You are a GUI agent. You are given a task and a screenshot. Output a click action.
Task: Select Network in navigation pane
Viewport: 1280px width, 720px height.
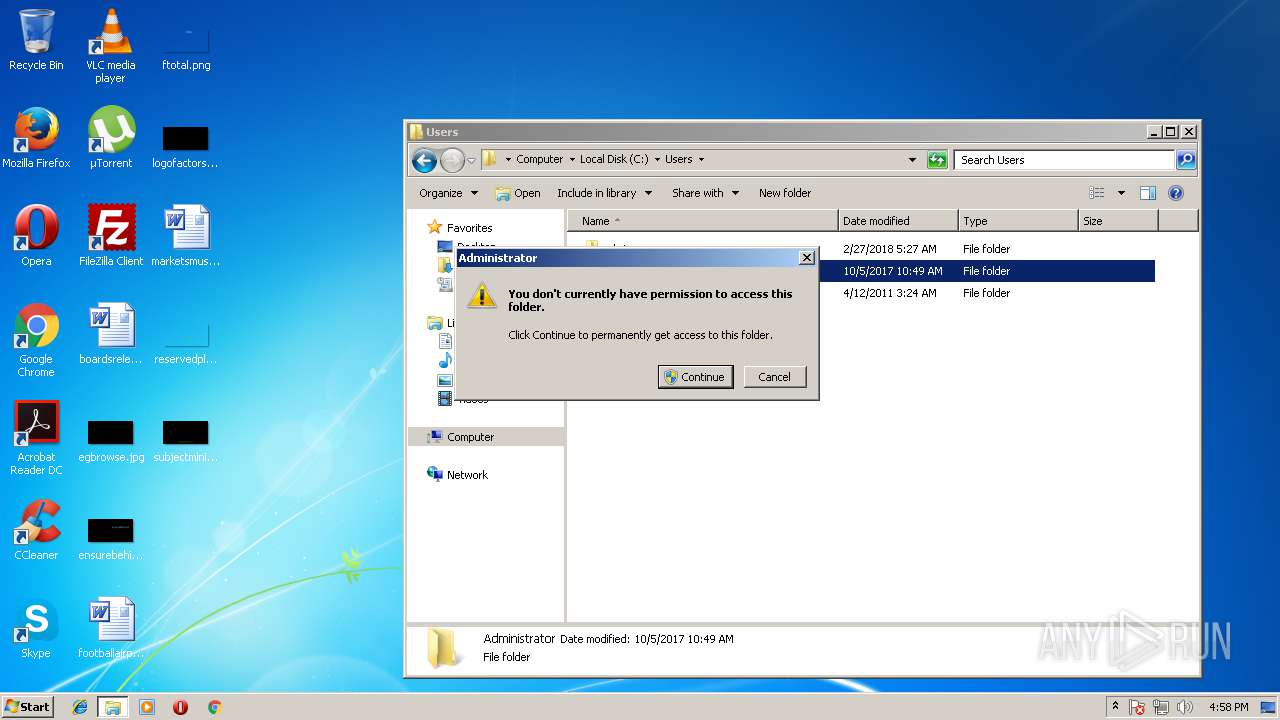pos(467,475)
